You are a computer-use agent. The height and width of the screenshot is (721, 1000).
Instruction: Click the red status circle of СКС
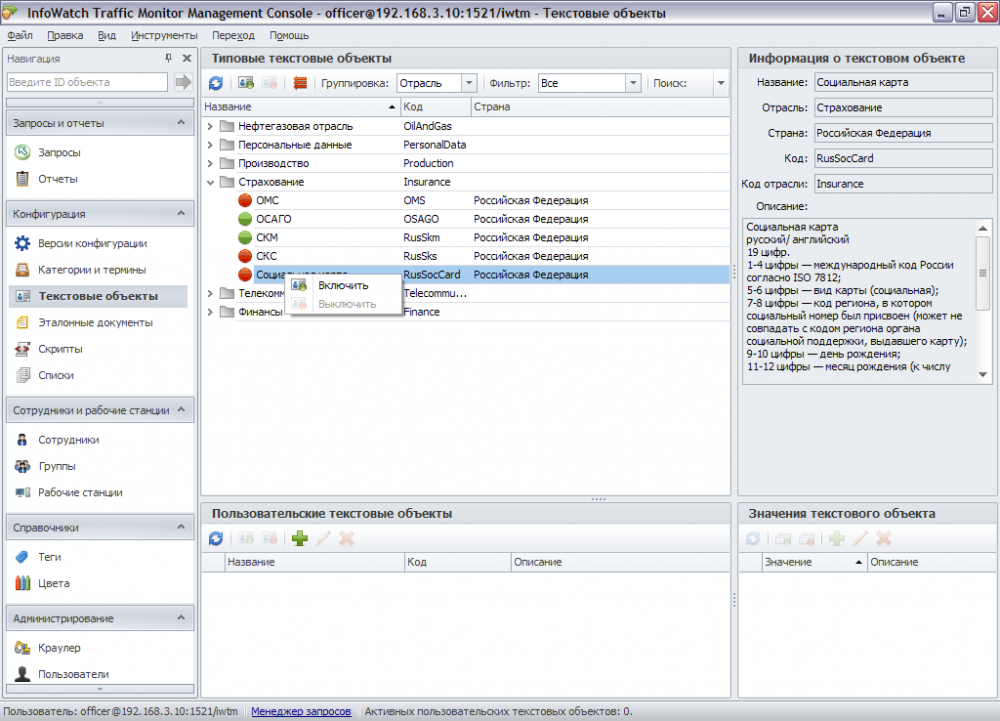245,256
